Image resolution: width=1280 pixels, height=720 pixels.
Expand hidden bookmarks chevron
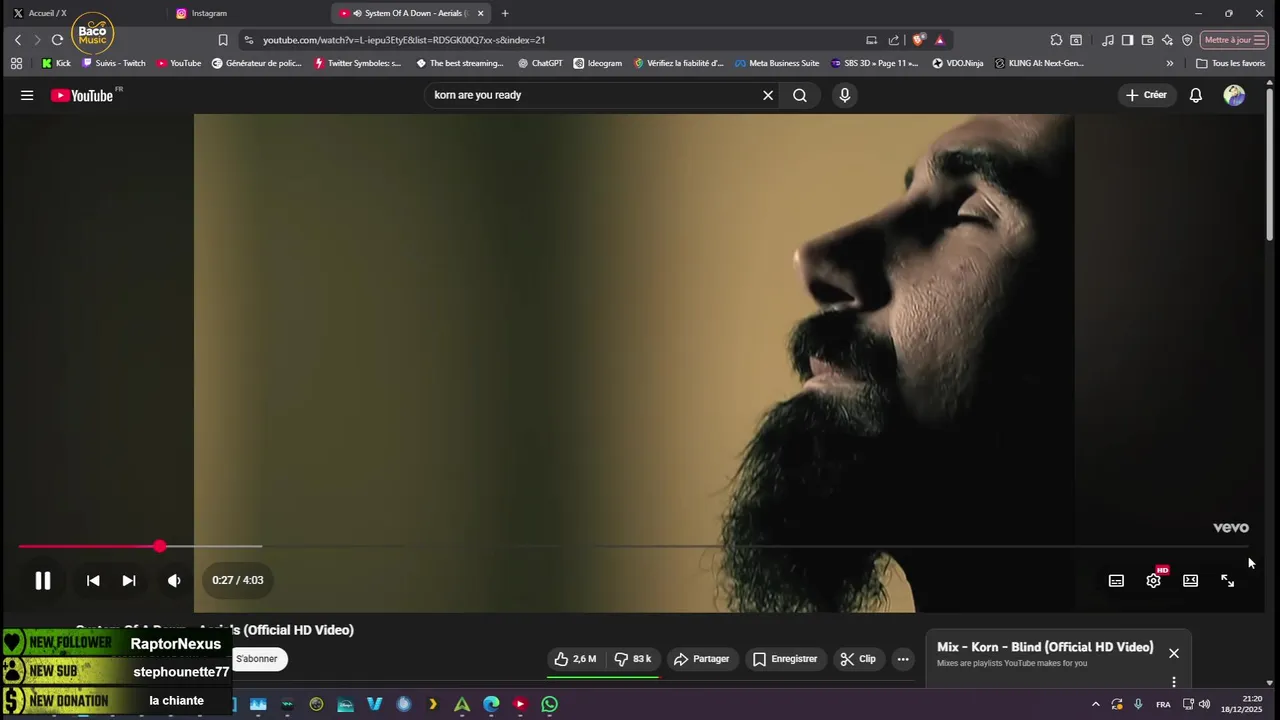(x=1169, y=63)
